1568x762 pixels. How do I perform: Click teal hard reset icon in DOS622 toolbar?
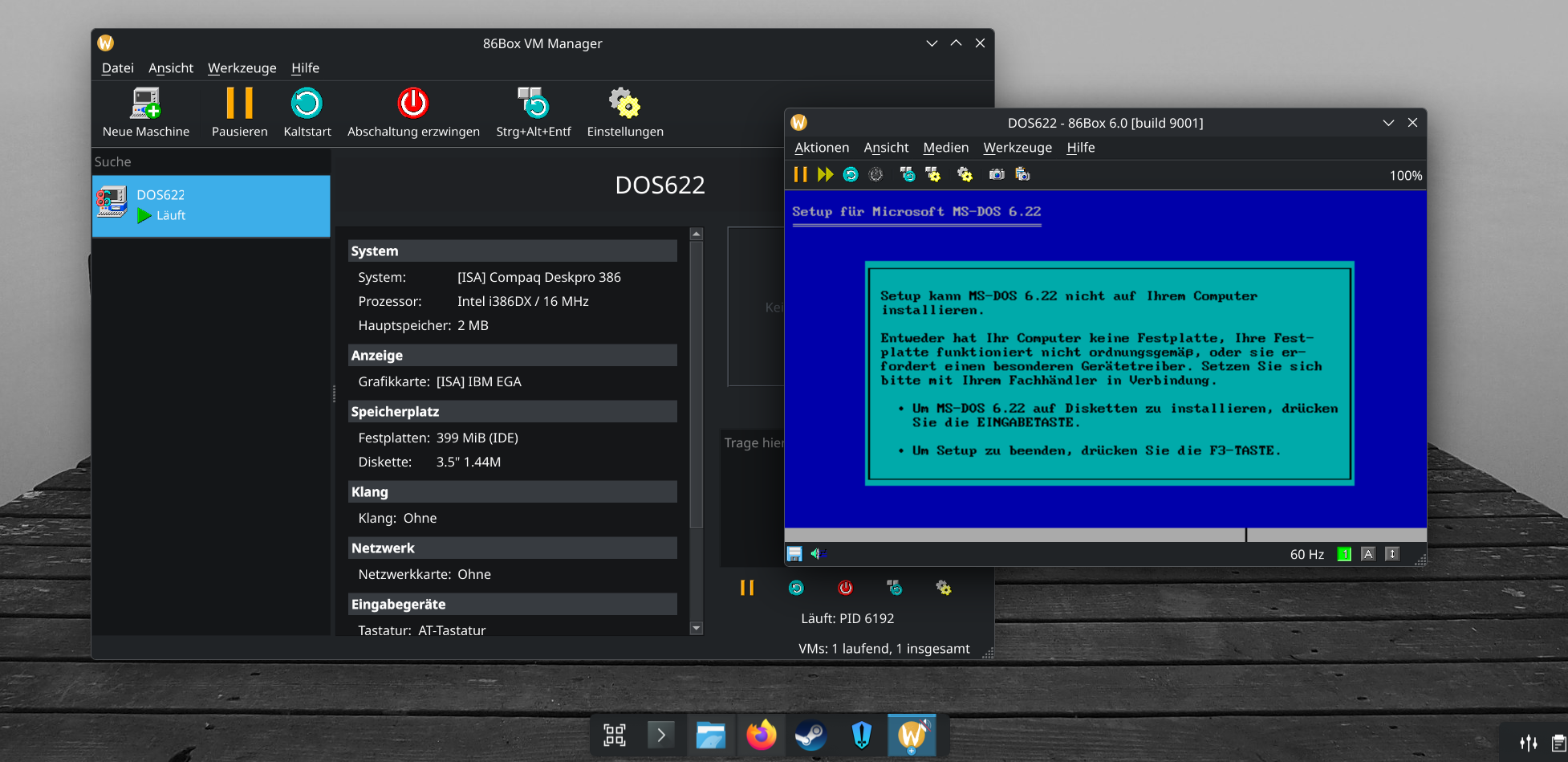tap(851, 174)
